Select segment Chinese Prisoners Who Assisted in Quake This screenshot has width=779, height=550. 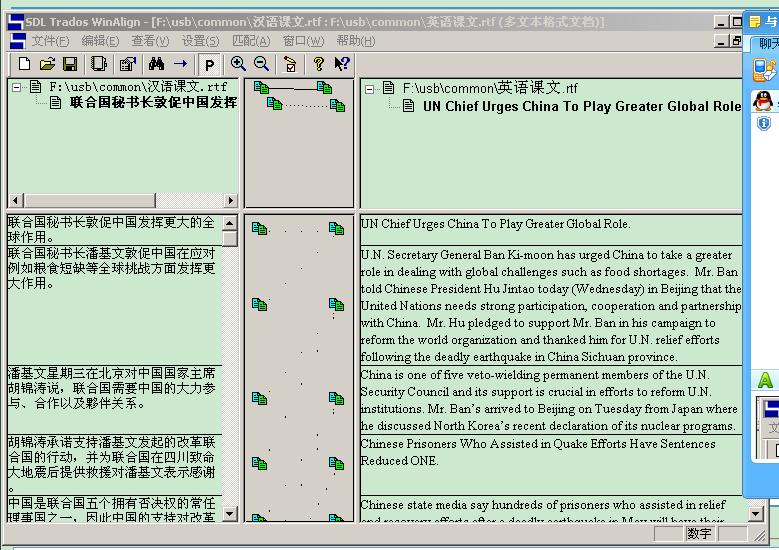551,465
